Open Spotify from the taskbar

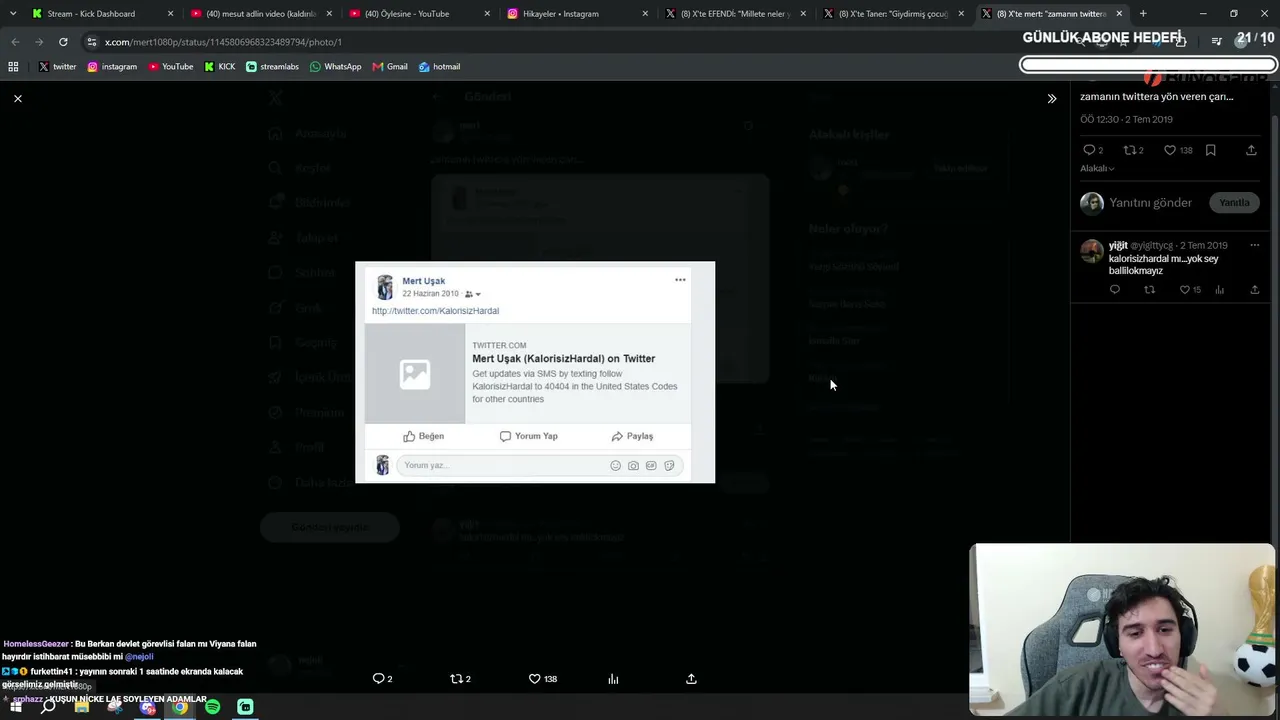213,707
